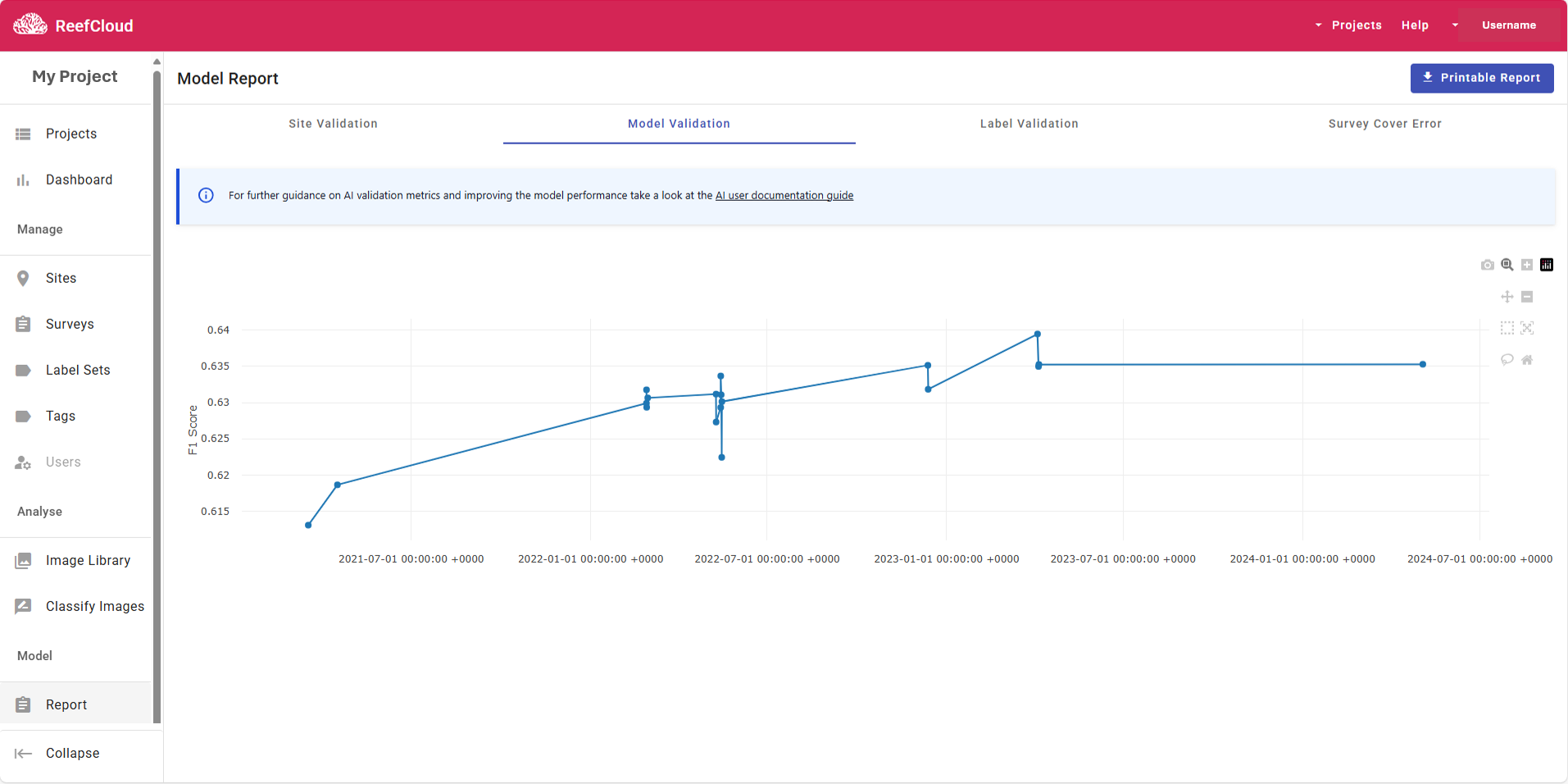Autoscale the chart using the autoscale icon
Viewport: 1568px width, 784px height.
(1526, 328)
